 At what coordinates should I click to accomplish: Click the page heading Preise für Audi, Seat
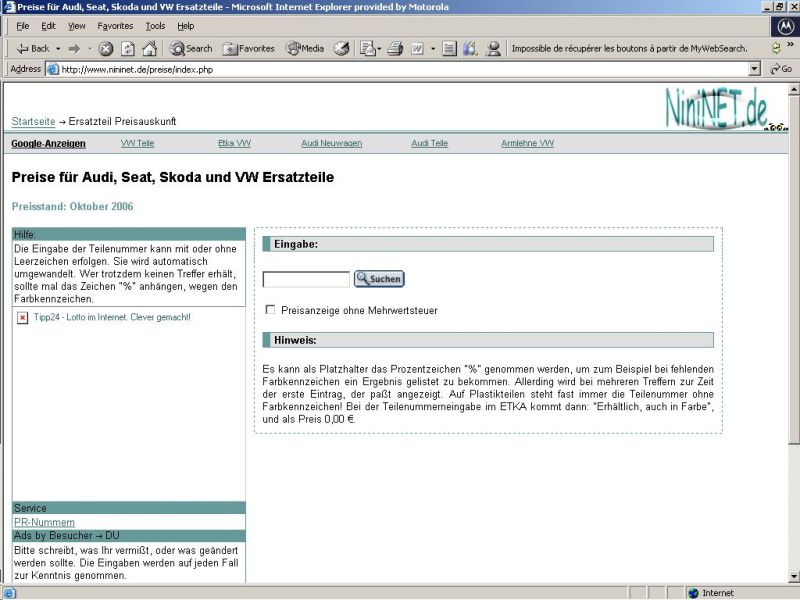pyautogui.click(x=172, y=177)
